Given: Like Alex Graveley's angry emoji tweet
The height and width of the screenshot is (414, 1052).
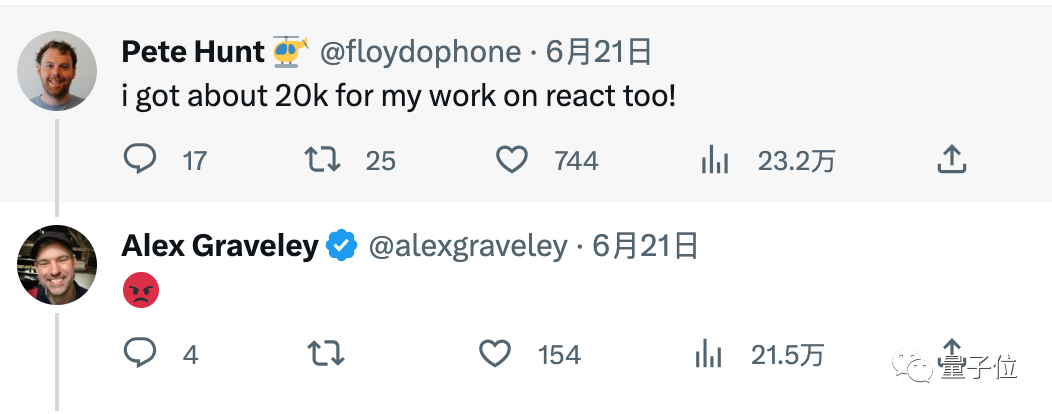Looking at the screenshot, I should tap(495, 353).
